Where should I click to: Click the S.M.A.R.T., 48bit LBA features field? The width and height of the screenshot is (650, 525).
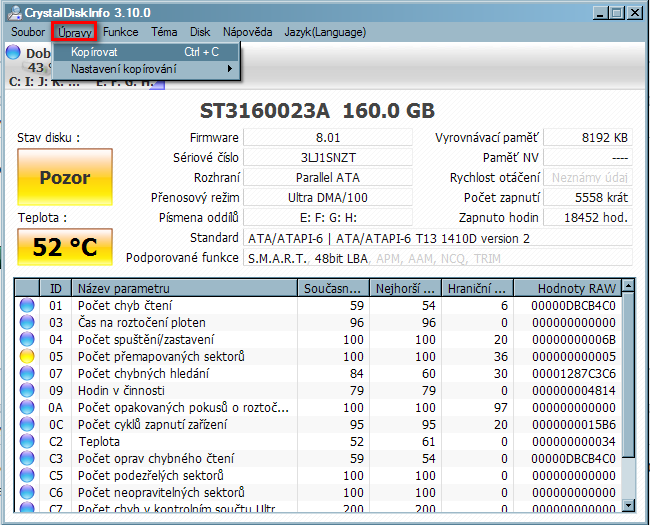click(x=438, y=258)
